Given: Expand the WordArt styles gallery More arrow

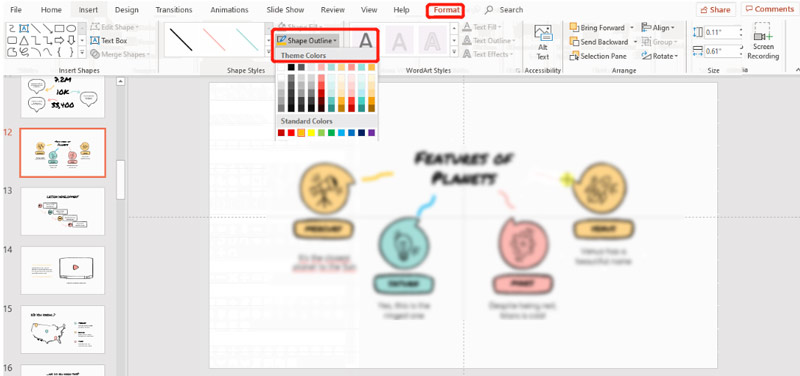Looking at the screenshot, I should [455, 52].
